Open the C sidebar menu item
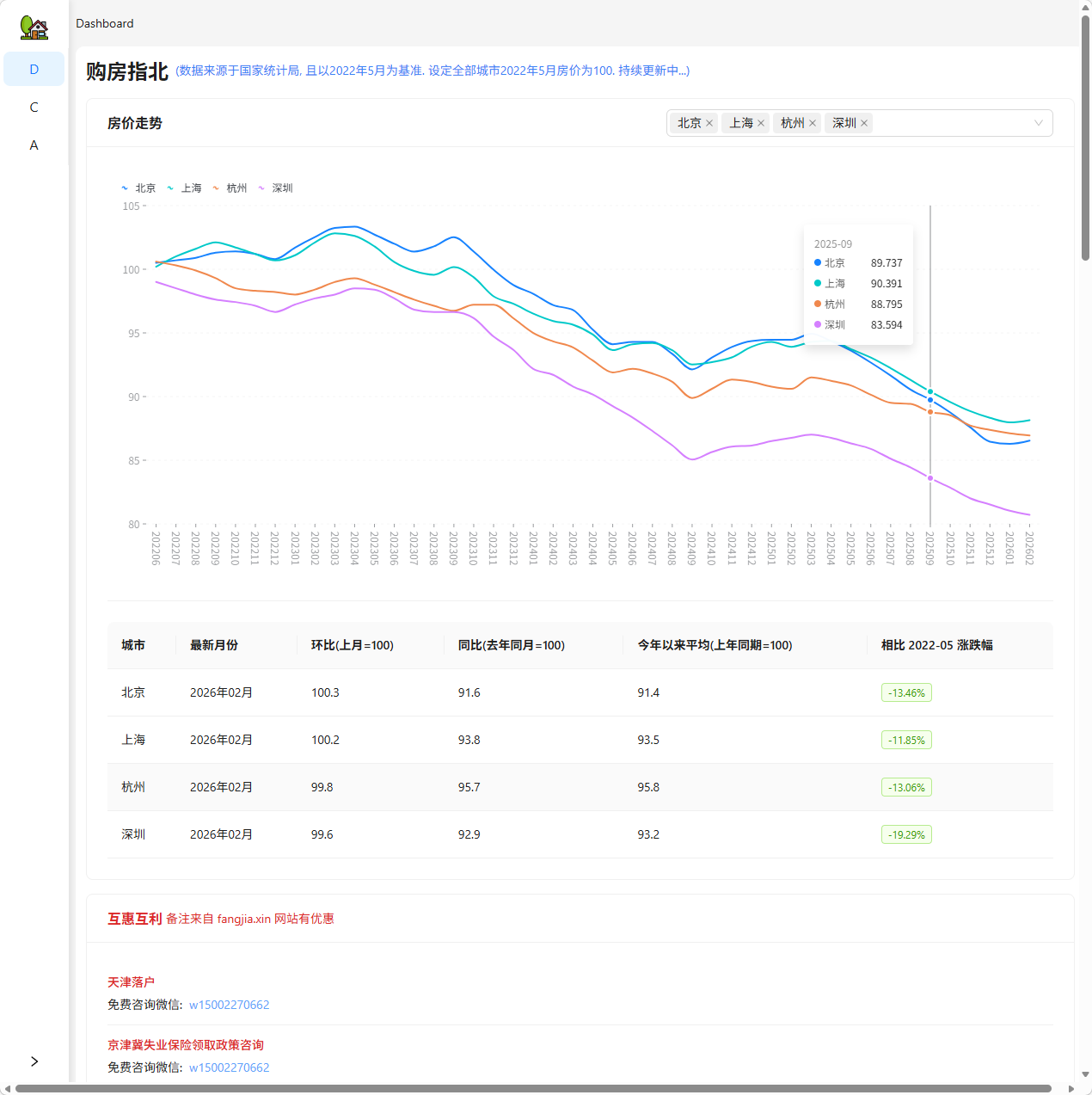 [34, 107]
